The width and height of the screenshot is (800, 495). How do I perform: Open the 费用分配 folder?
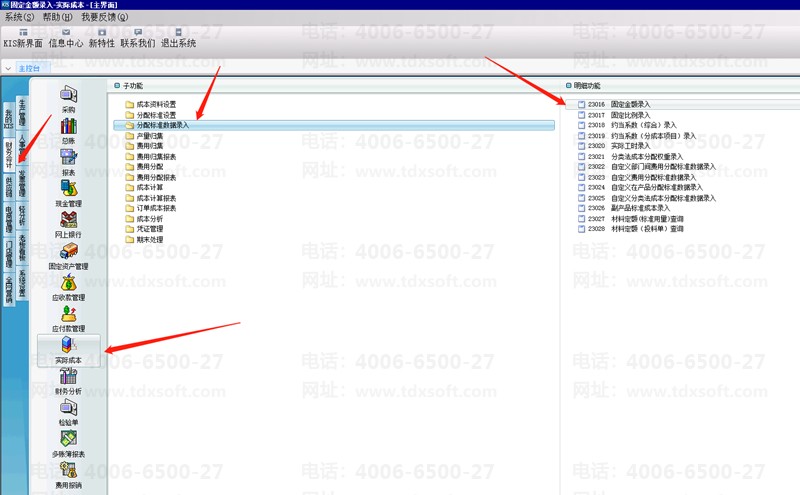coord(144,166)
